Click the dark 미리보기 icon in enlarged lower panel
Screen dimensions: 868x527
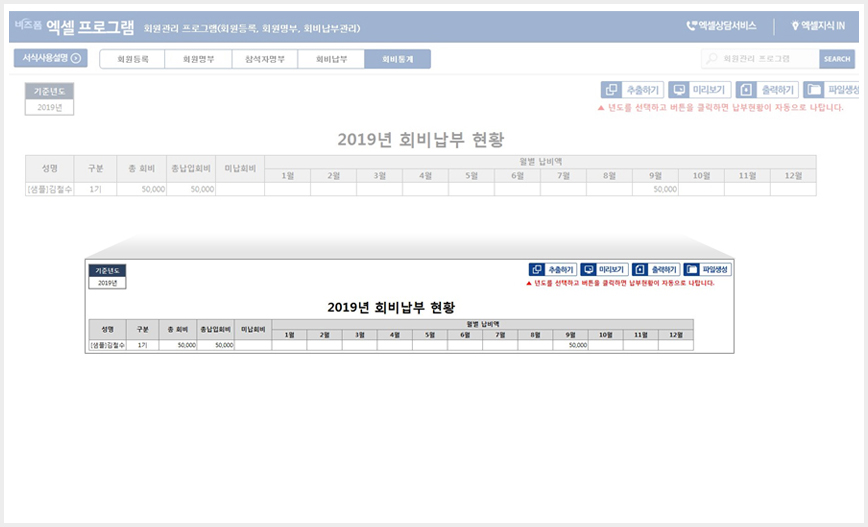(588, 270)
